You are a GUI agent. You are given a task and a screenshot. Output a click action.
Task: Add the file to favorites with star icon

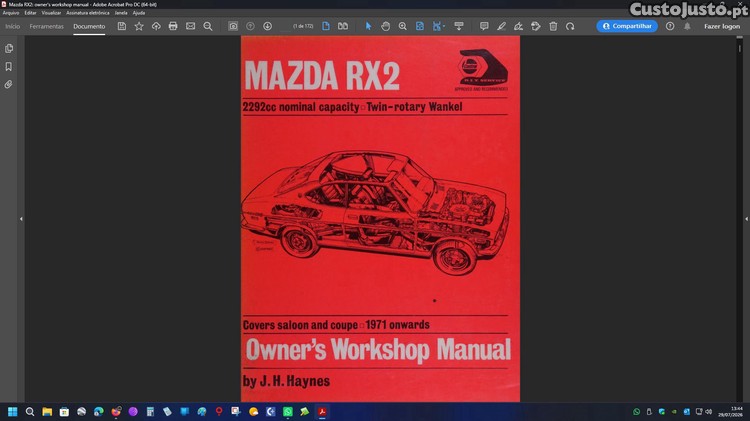click(x=139, y=26)
